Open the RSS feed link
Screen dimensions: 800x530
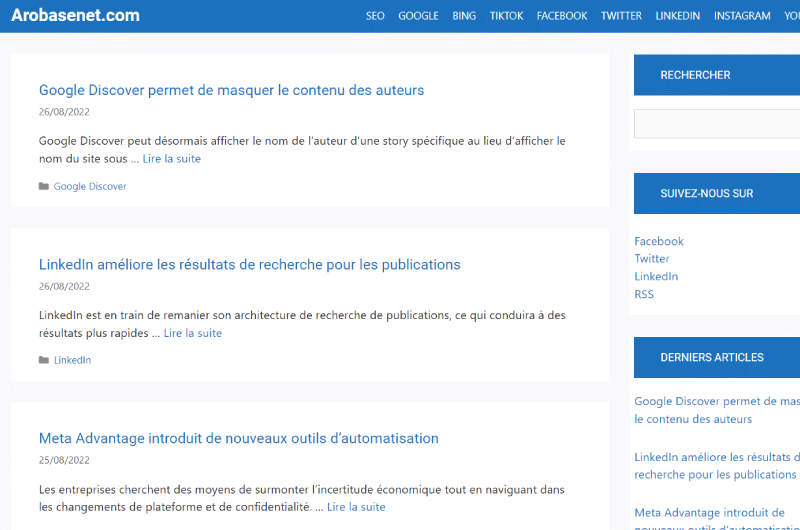tap(644, 294)
